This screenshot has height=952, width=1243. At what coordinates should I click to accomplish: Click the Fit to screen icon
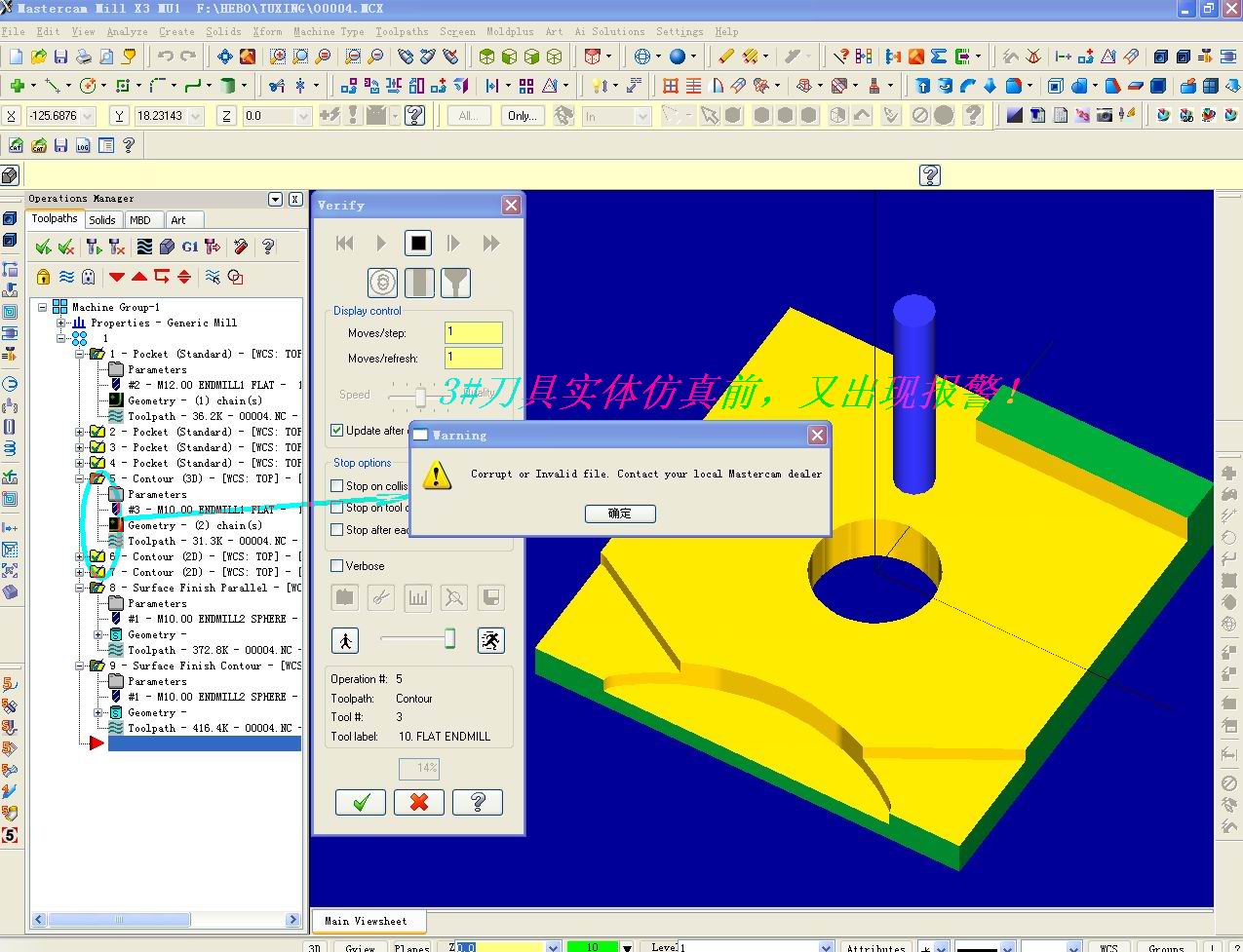224,57
